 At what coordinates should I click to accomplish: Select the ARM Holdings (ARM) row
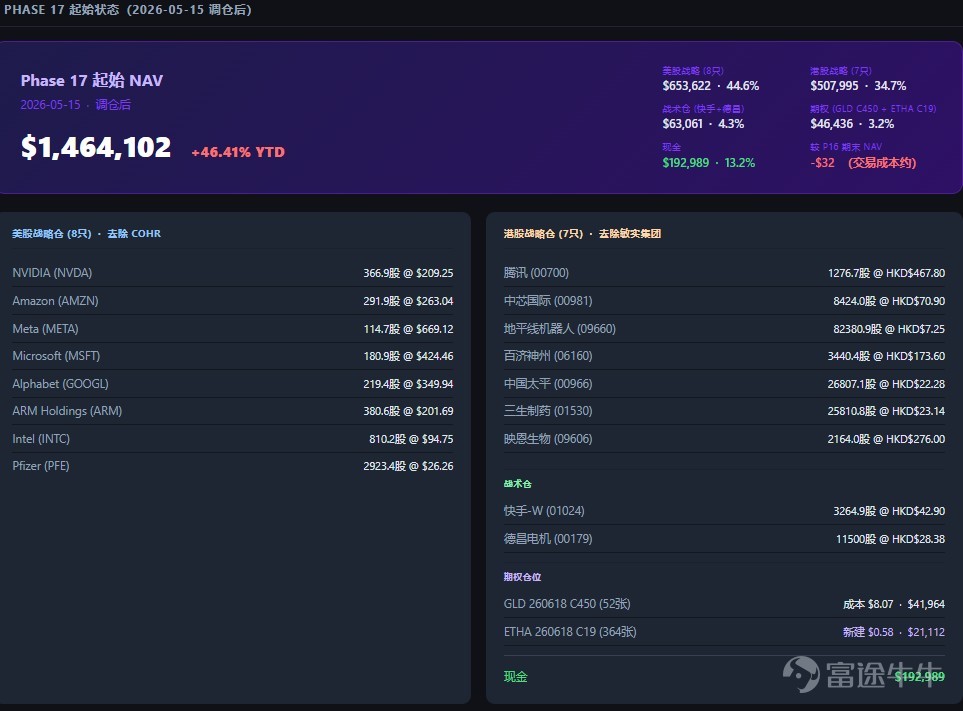coord(233,411)
